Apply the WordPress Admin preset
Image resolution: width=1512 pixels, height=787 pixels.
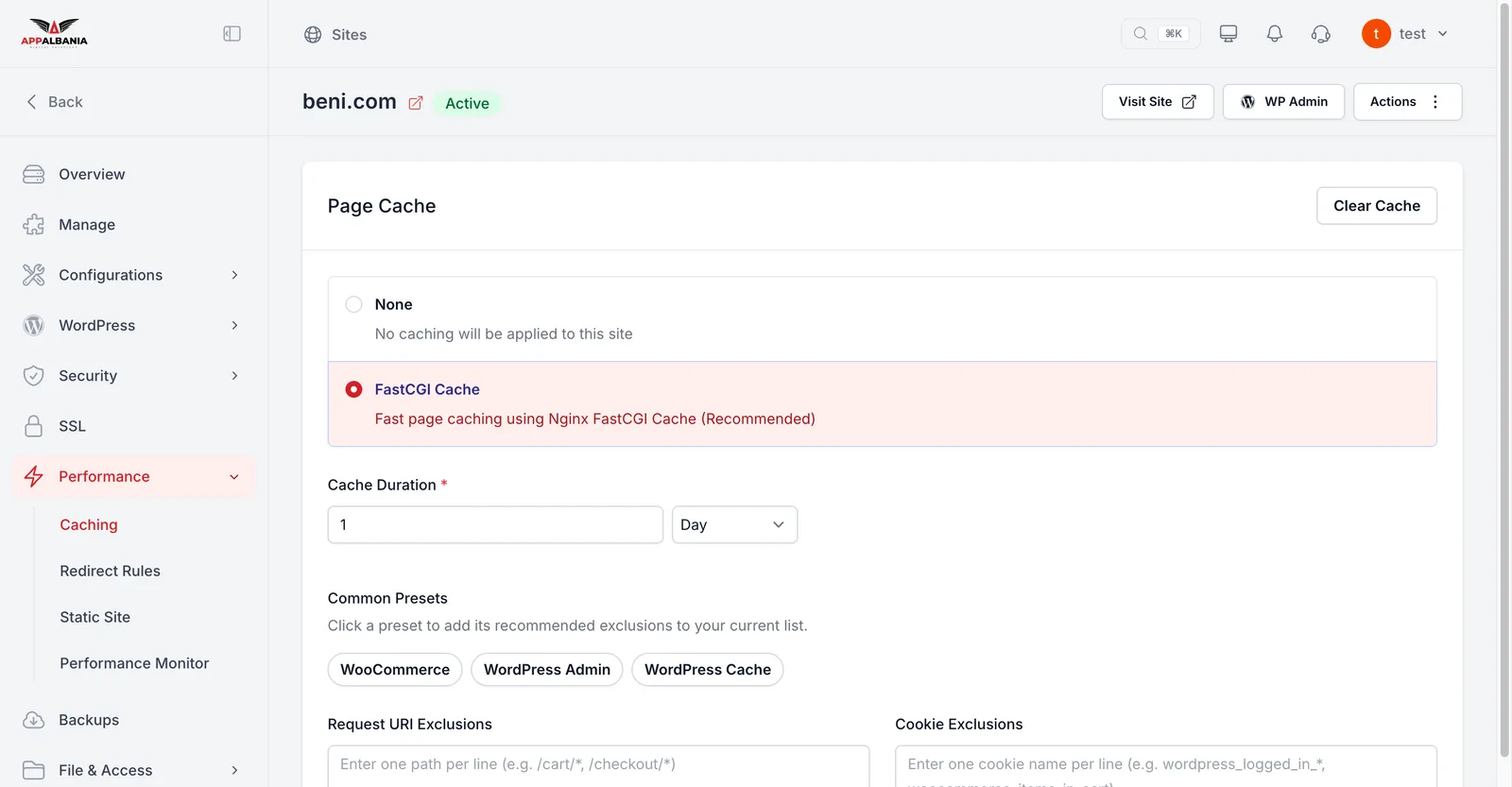click(x=547, y=670)
